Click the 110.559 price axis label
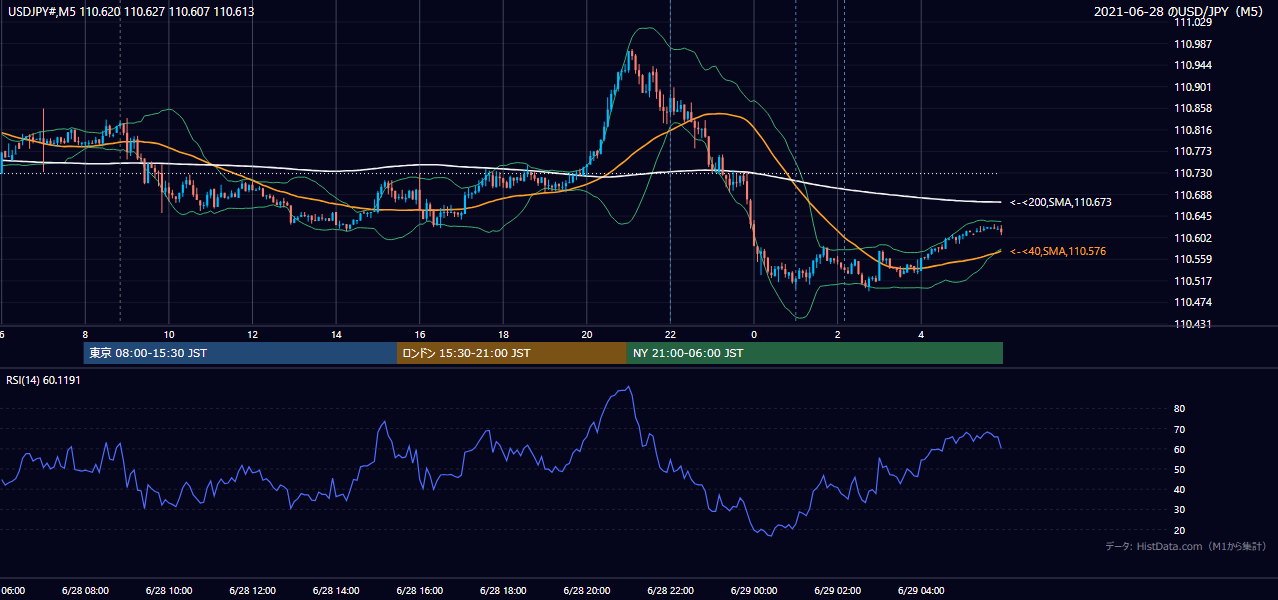Image resolution: width=1278 pixels, height=600 pixels. 1192,259
